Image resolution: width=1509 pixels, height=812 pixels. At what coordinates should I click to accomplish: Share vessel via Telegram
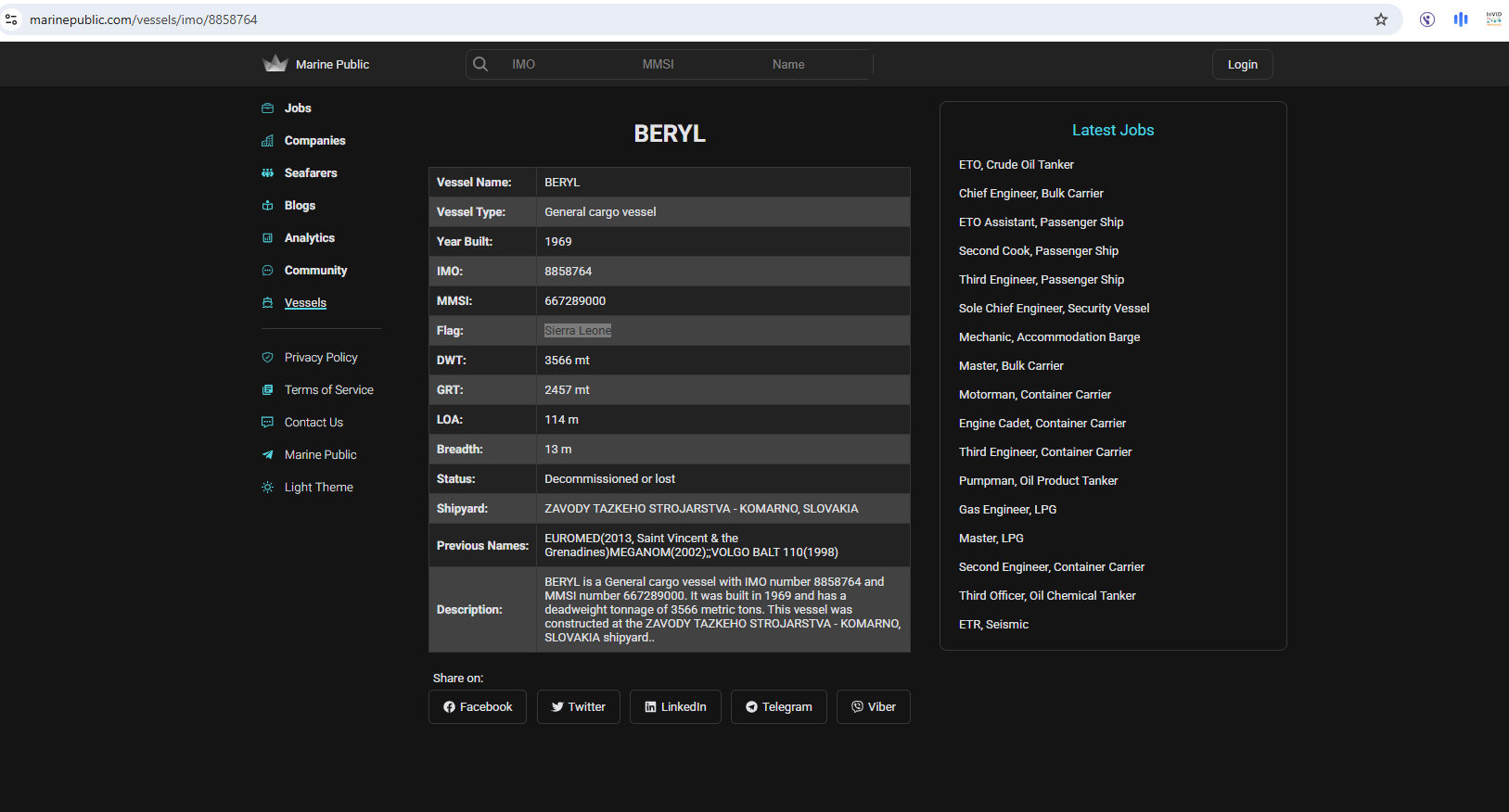[779, 707]
